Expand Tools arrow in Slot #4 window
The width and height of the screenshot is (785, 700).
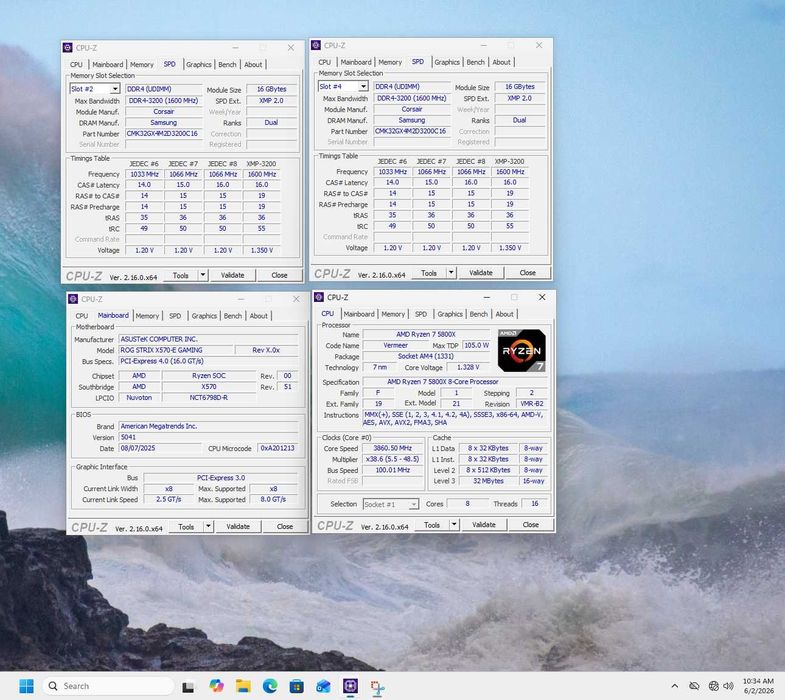tap(451, 272)
